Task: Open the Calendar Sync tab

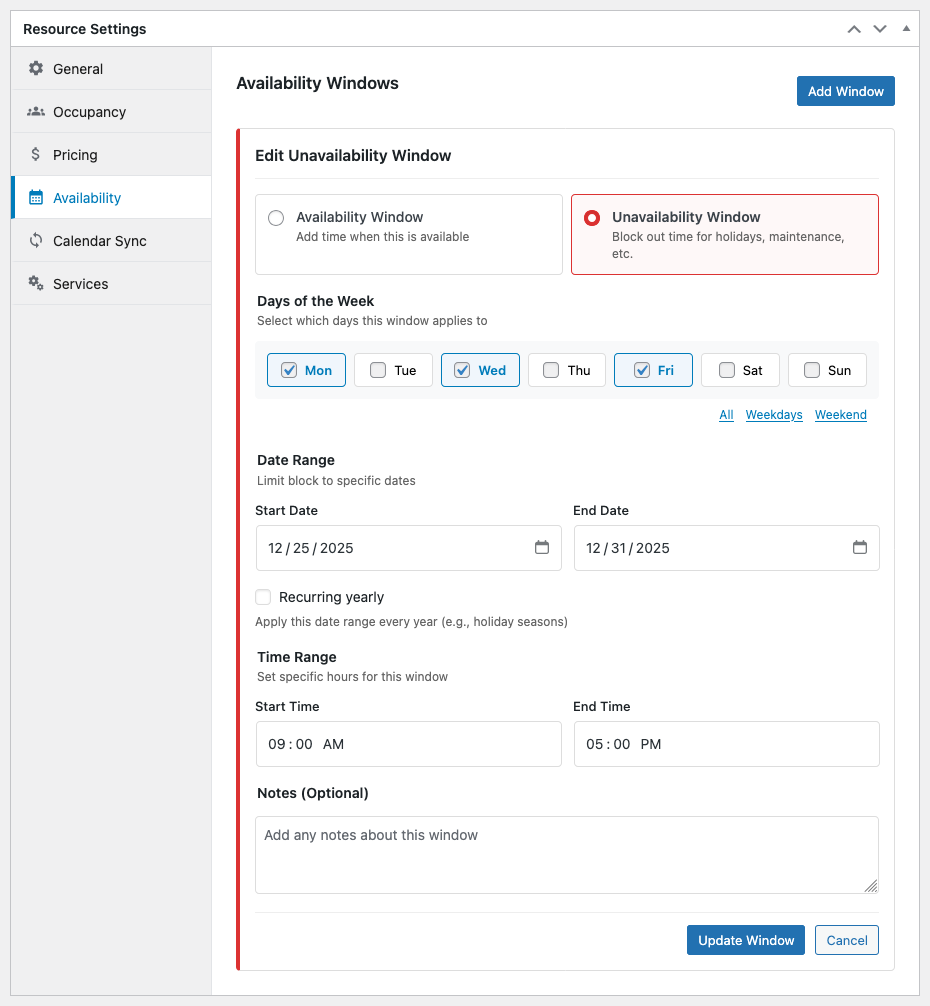Action: tap(99, 241)
